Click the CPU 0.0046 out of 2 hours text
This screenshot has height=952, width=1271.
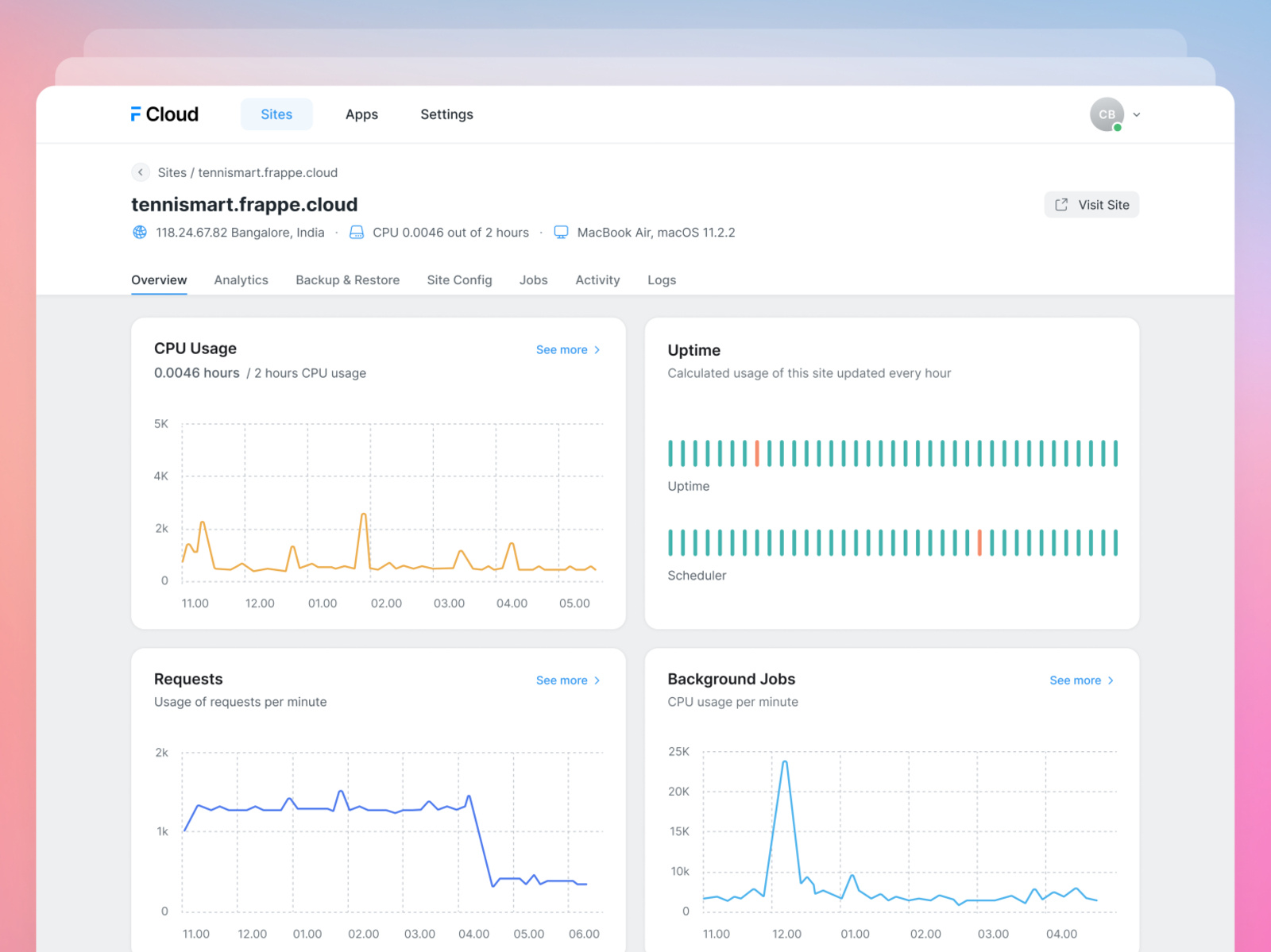(x=450, y=232)
